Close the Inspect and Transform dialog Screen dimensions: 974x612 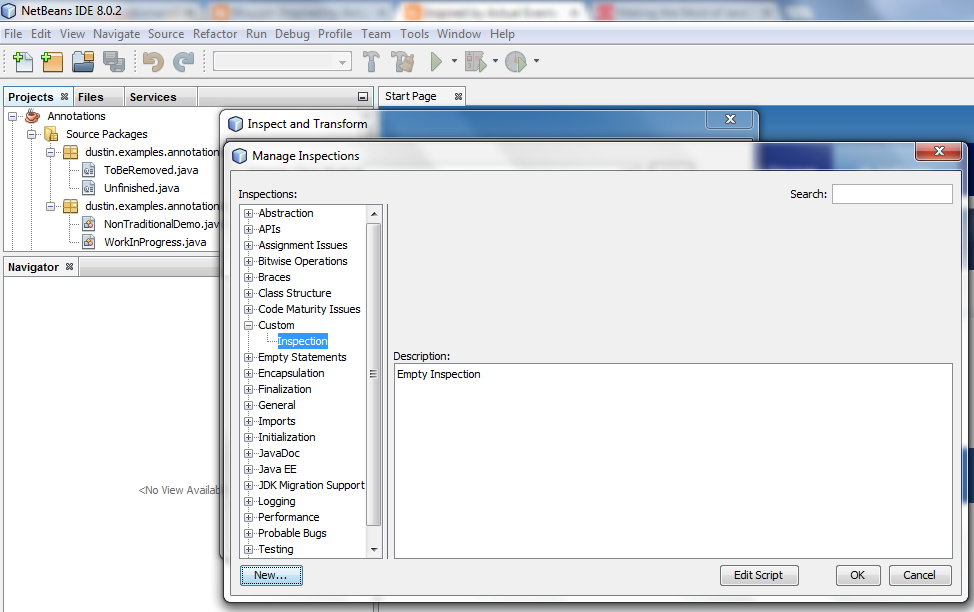[730, 119]
